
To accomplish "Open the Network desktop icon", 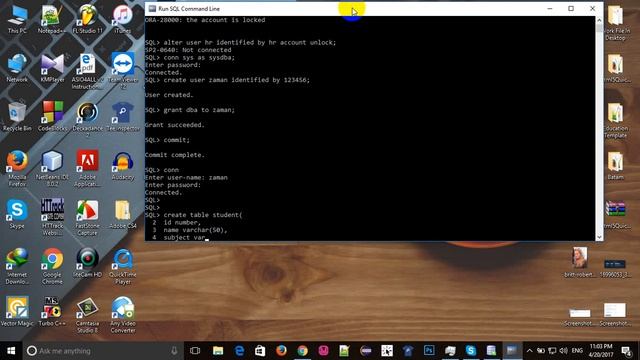I will click(x=17, y=68).
